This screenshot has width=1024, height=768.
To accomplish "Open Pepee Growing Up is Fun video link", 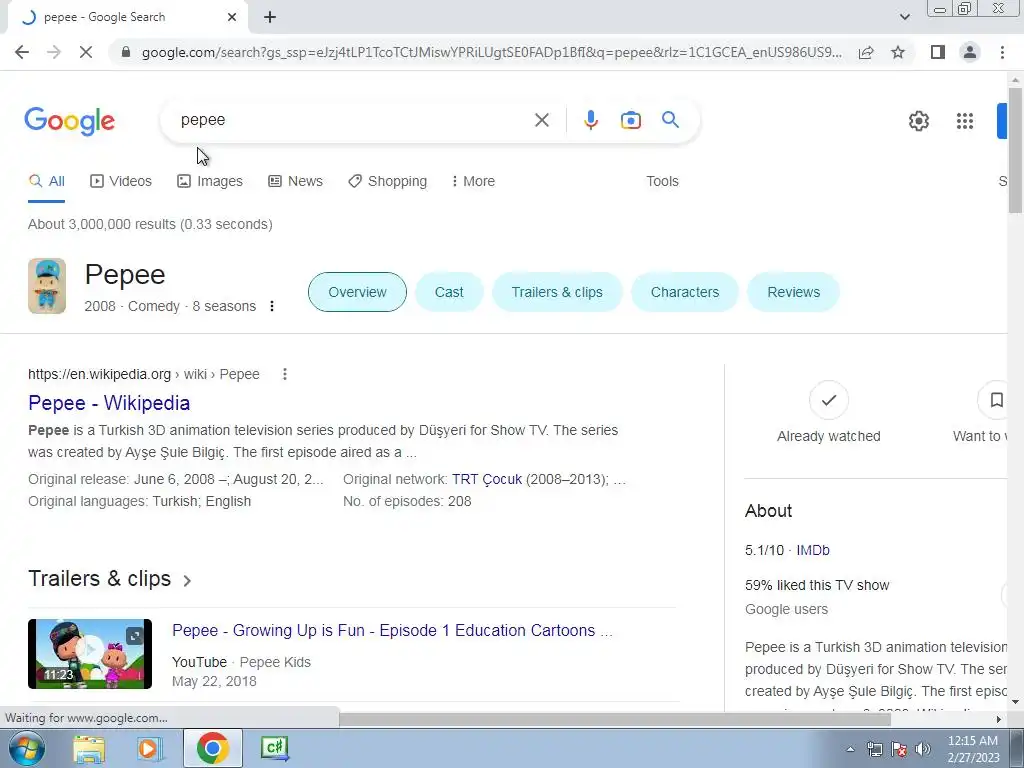I will coord(392,631).
